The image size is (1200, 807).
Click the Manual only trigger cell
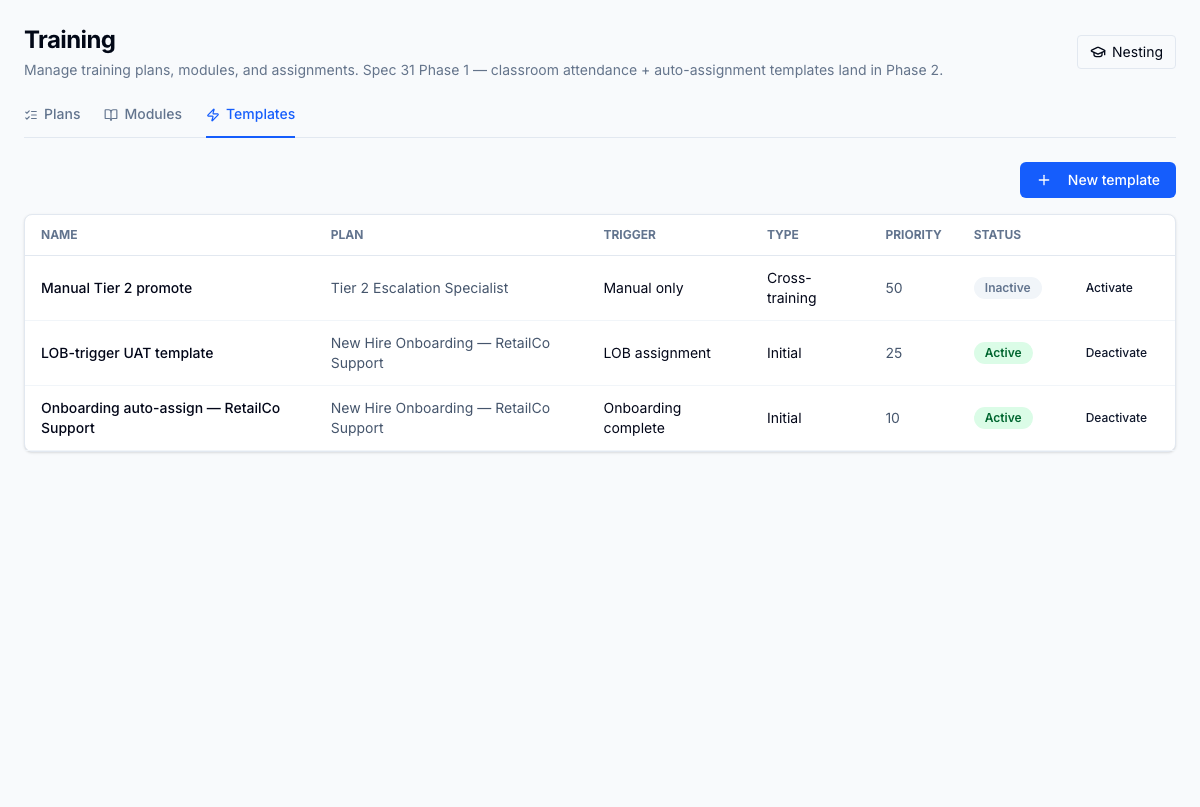coord(643,288)
